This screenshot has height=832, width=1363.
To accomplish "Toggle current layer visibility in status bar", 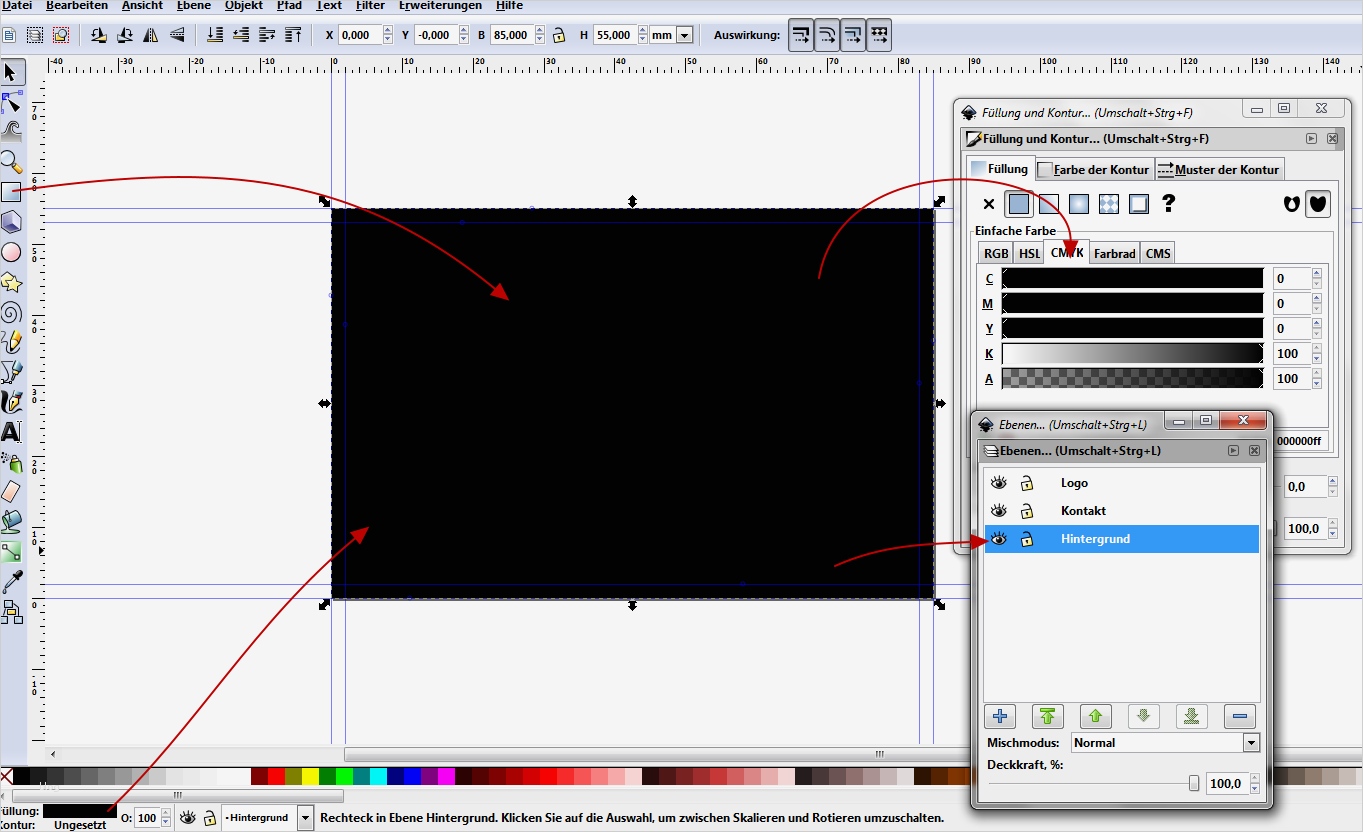I will tap(187, 818).
